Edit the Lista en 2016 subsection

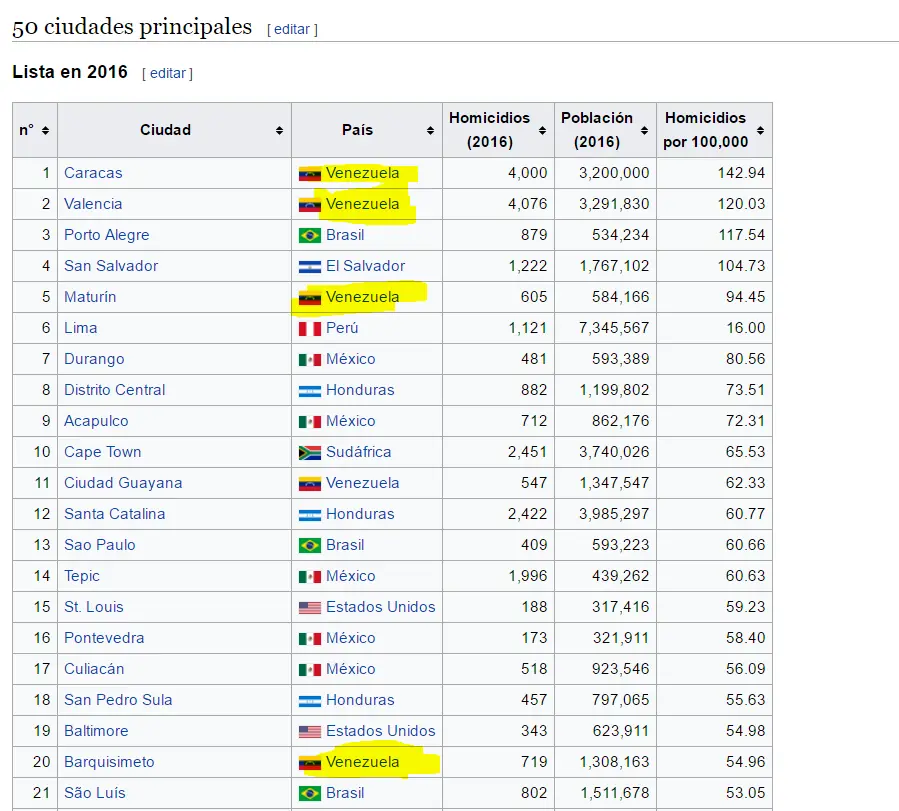(x=167, y=73)
